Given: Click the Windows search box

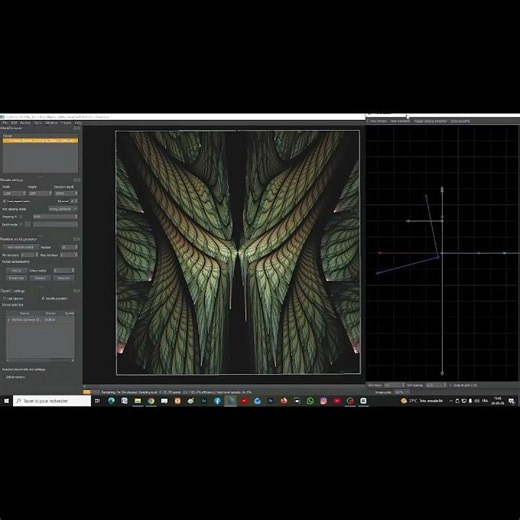Looking at the screenshot, I should (x=52, y=401).
